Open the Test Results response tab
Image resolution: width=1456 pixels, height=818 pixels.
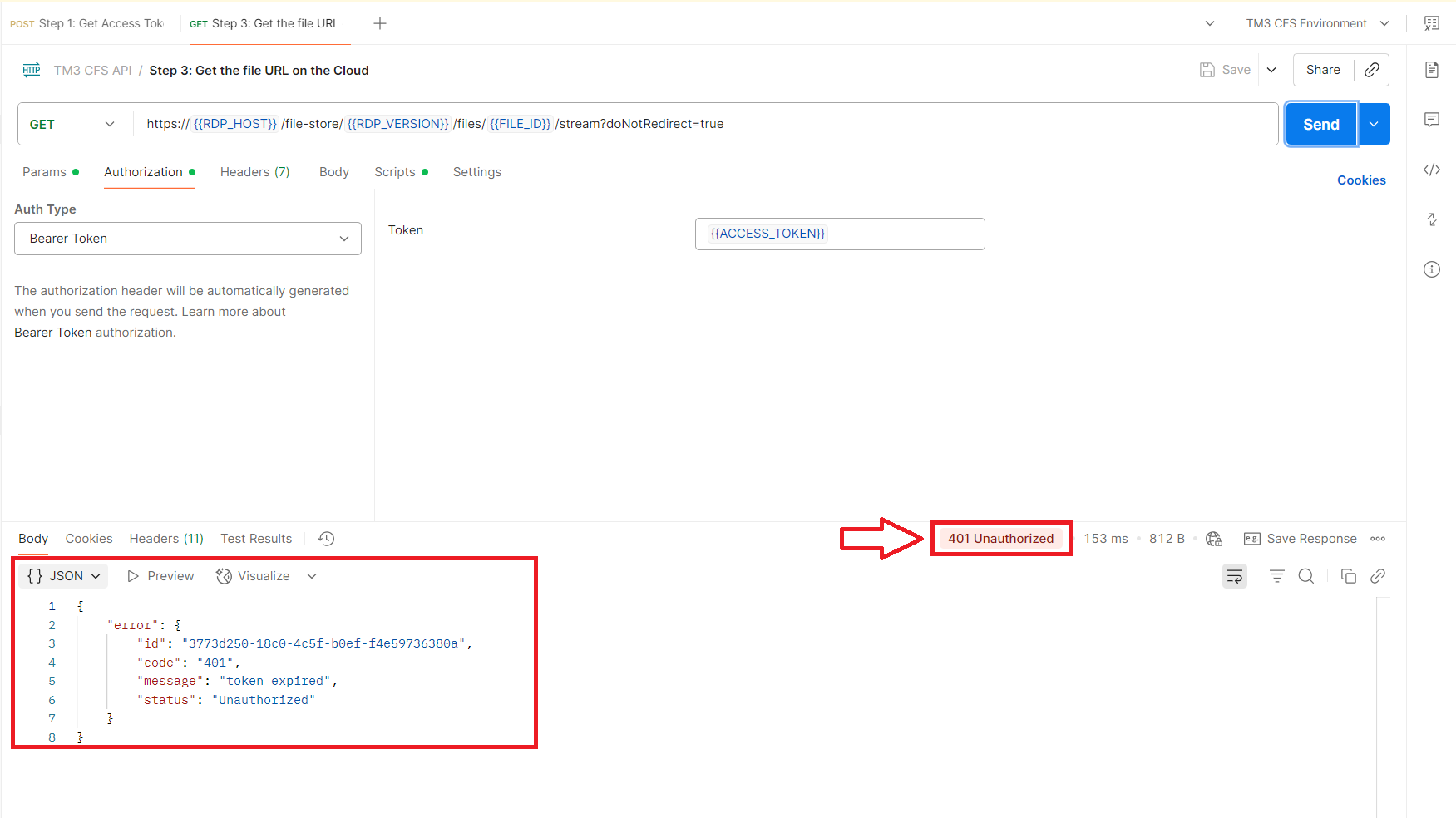pos(256,539)
